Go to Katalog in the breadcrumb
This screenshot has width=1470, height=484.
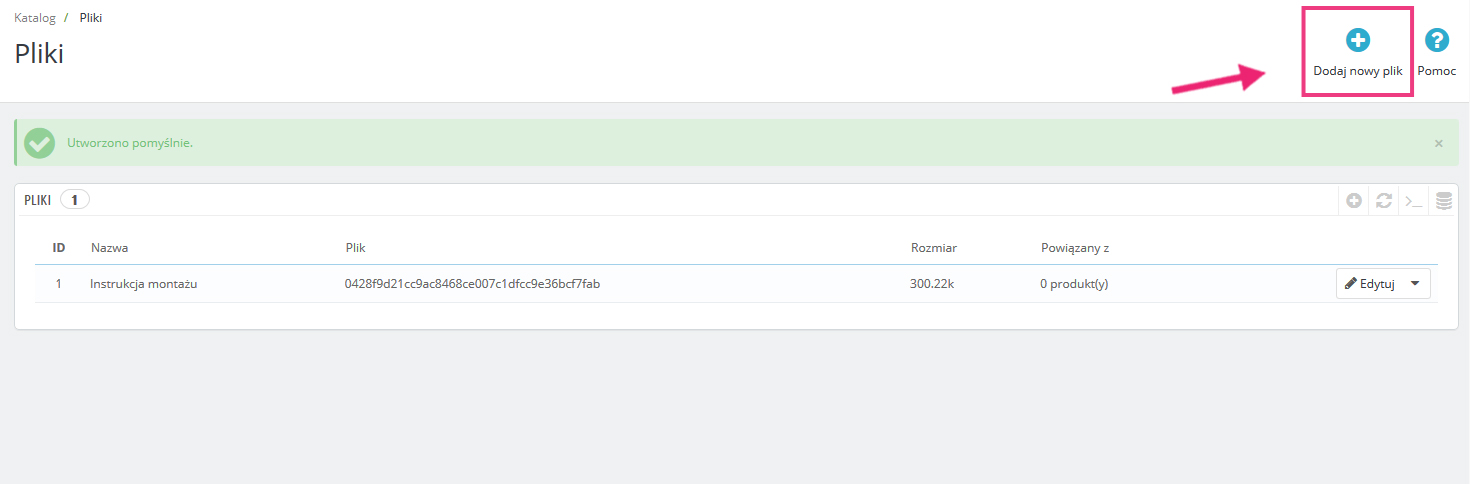(35, 18)
